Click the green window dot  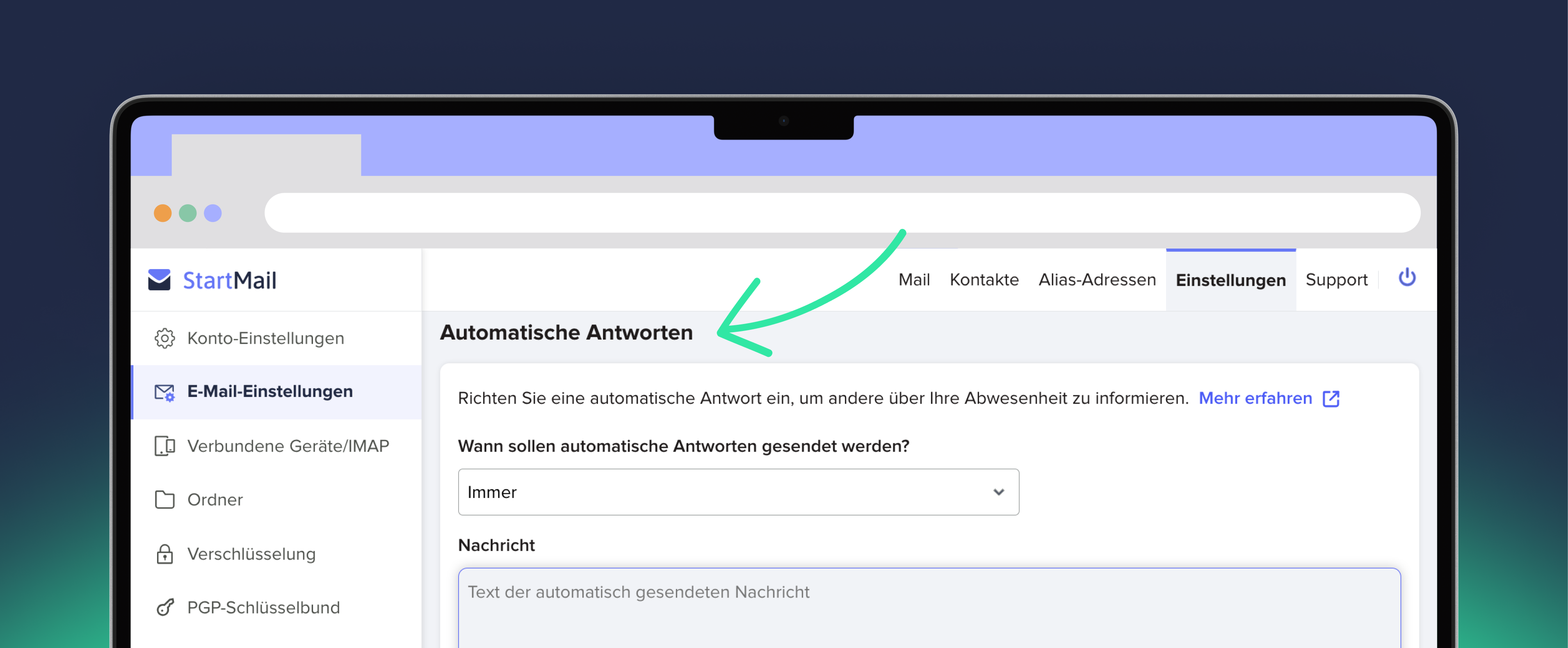187,213
